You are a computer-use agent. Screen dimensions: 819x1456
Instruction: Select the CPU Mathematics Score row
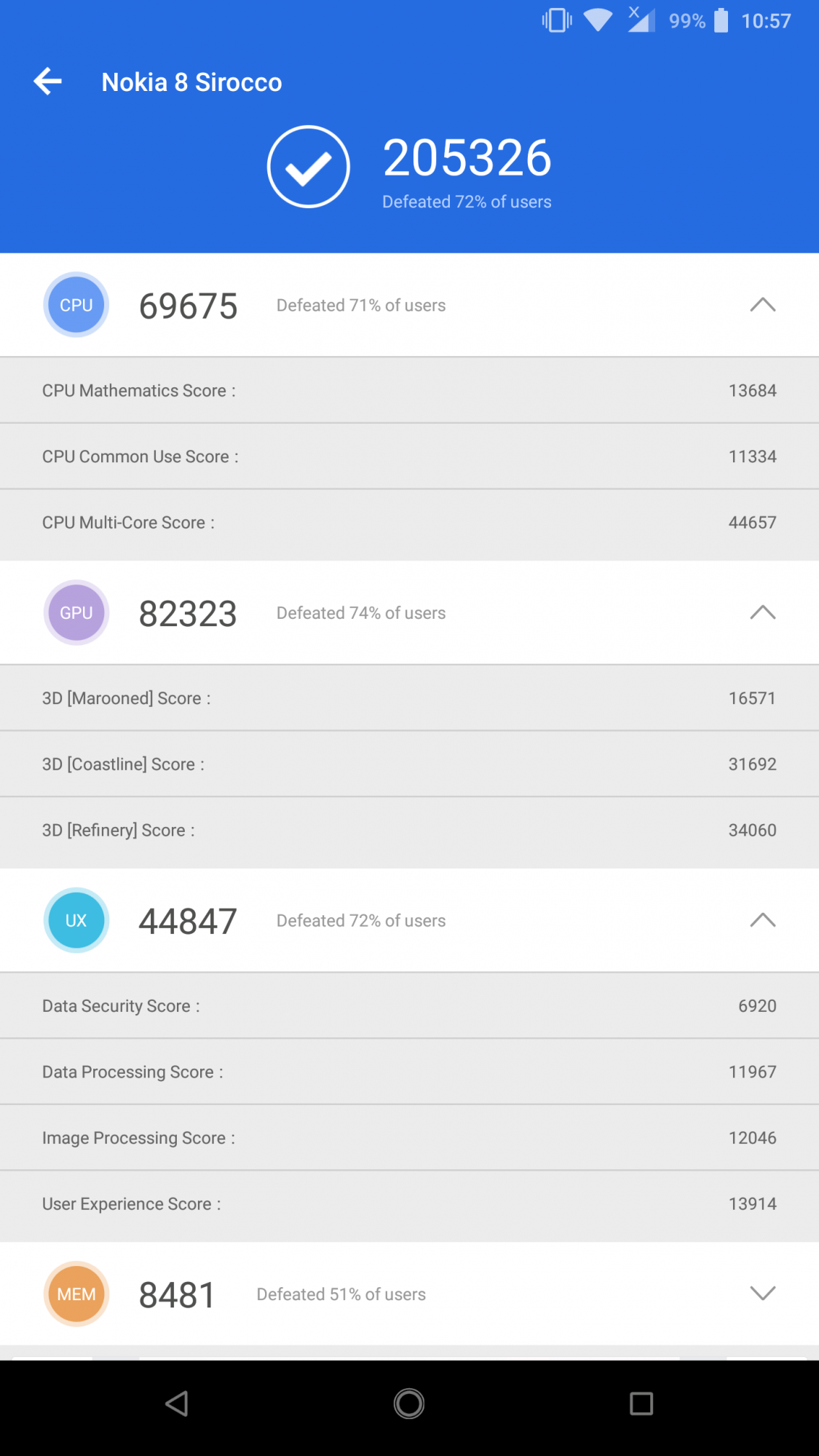[x=409, y=391]
